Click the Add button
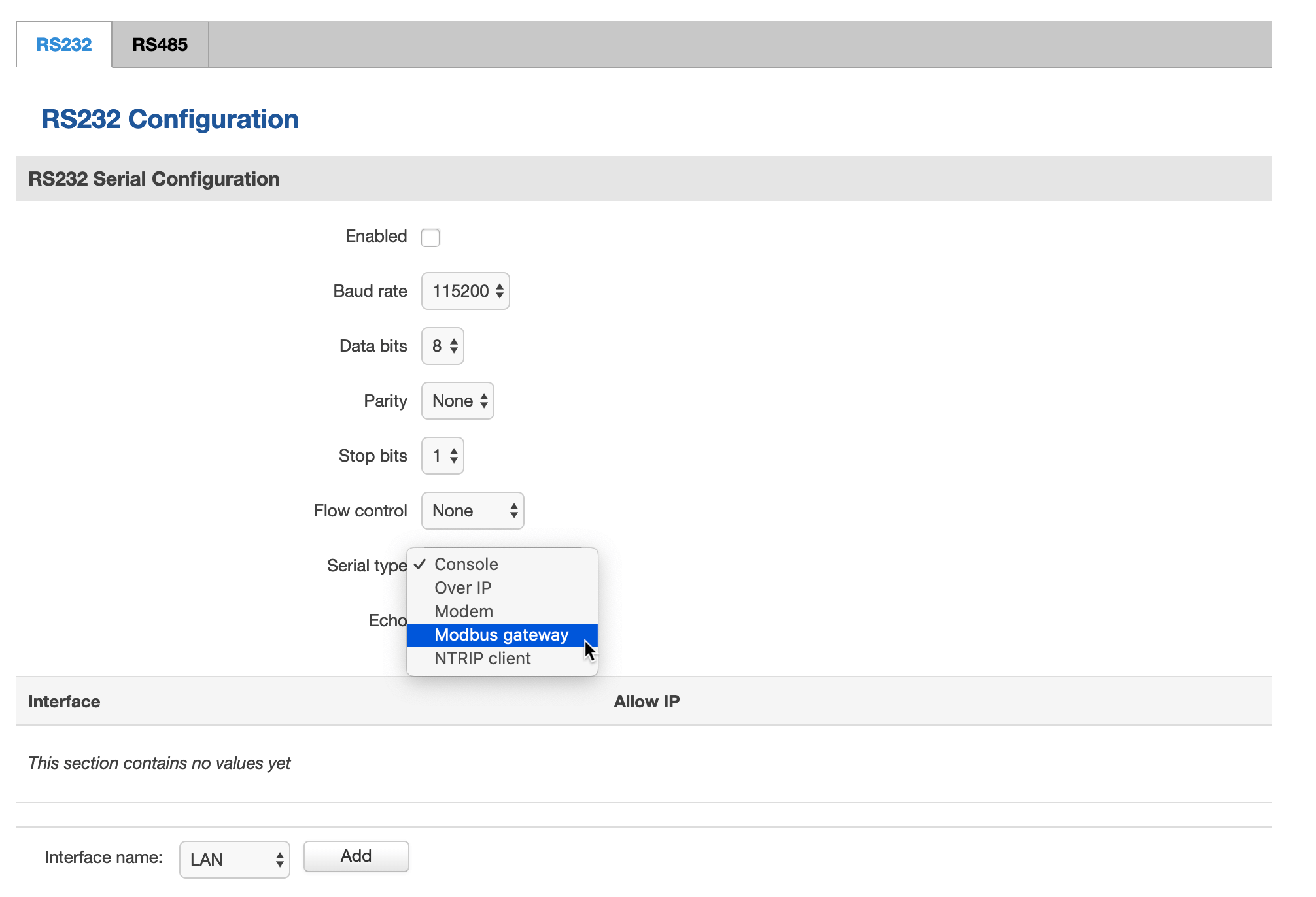 (x=356, y=856)
